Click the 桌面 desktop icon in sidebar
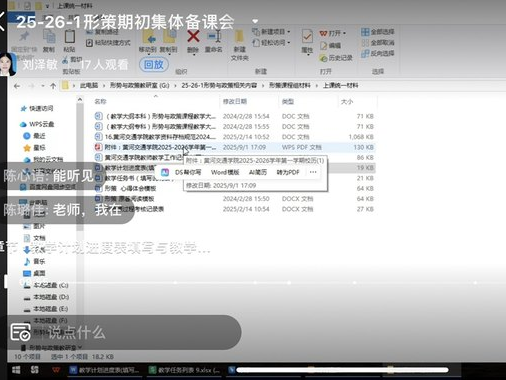 click(27, 273)
